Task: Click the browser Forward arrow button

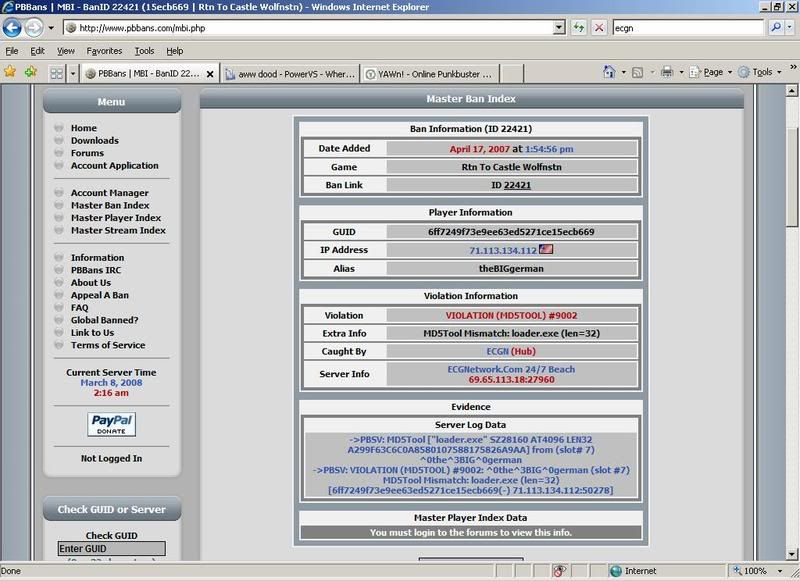Action: pyautogui.click(x=34, y=28)
